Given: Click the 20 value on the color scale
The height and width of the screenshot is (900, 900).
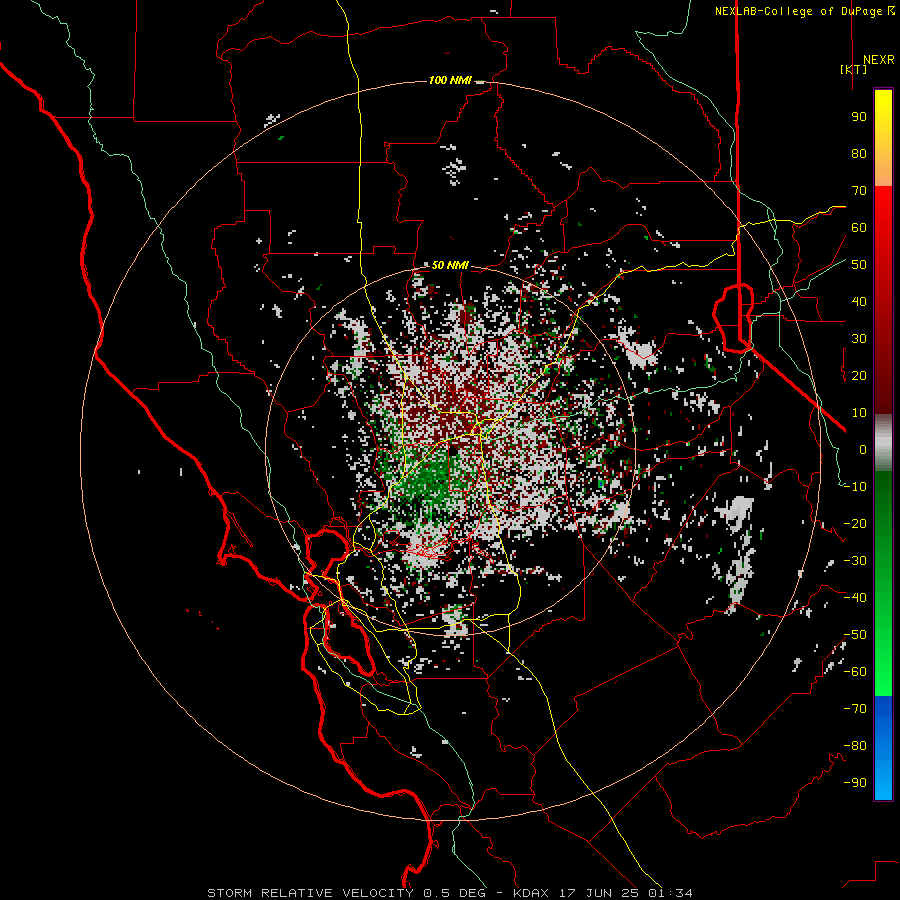Looking at the screenshot, I should point(859,376).
